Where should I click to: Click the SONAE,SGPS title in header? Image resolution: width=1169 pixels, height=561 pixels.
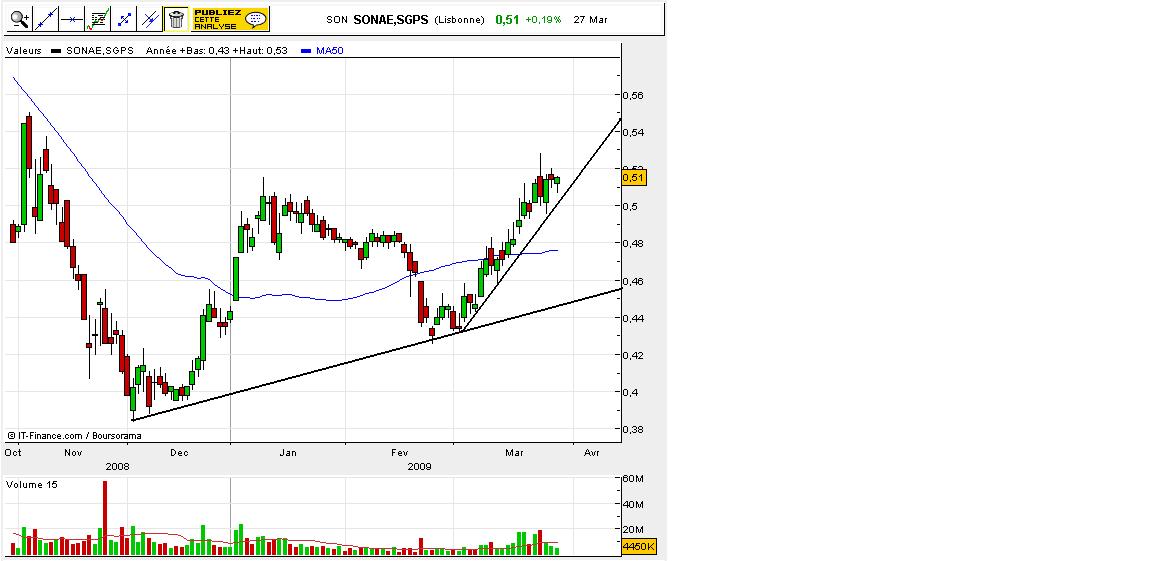(391, 19)
